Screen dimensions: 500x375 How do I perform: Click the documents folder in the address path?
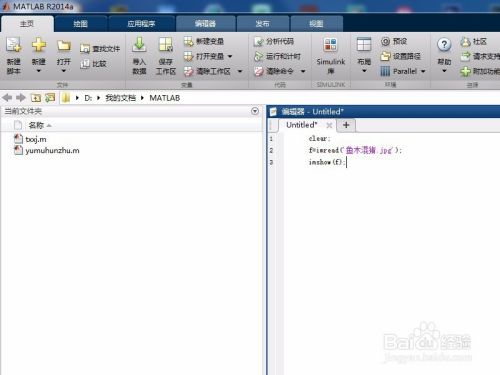pyautogui.click(x=121, y=98)
